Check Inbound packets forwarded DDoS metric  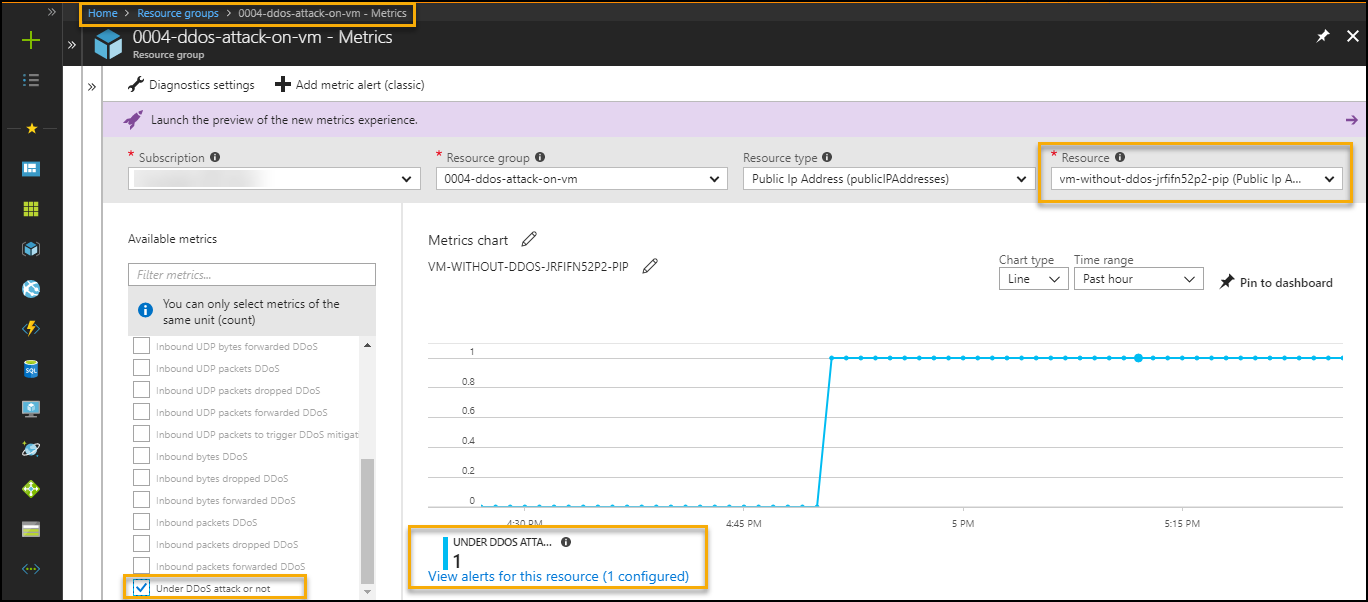tap(141, 566)
